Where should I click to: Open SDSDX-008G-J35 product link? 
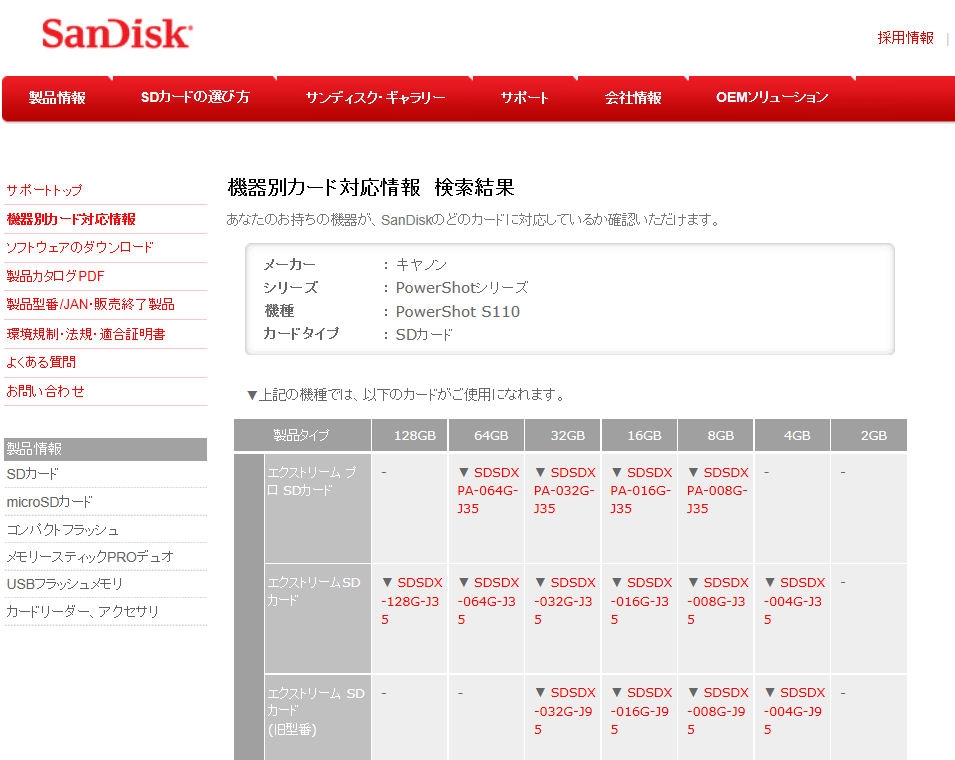click(x=717, y=600)
